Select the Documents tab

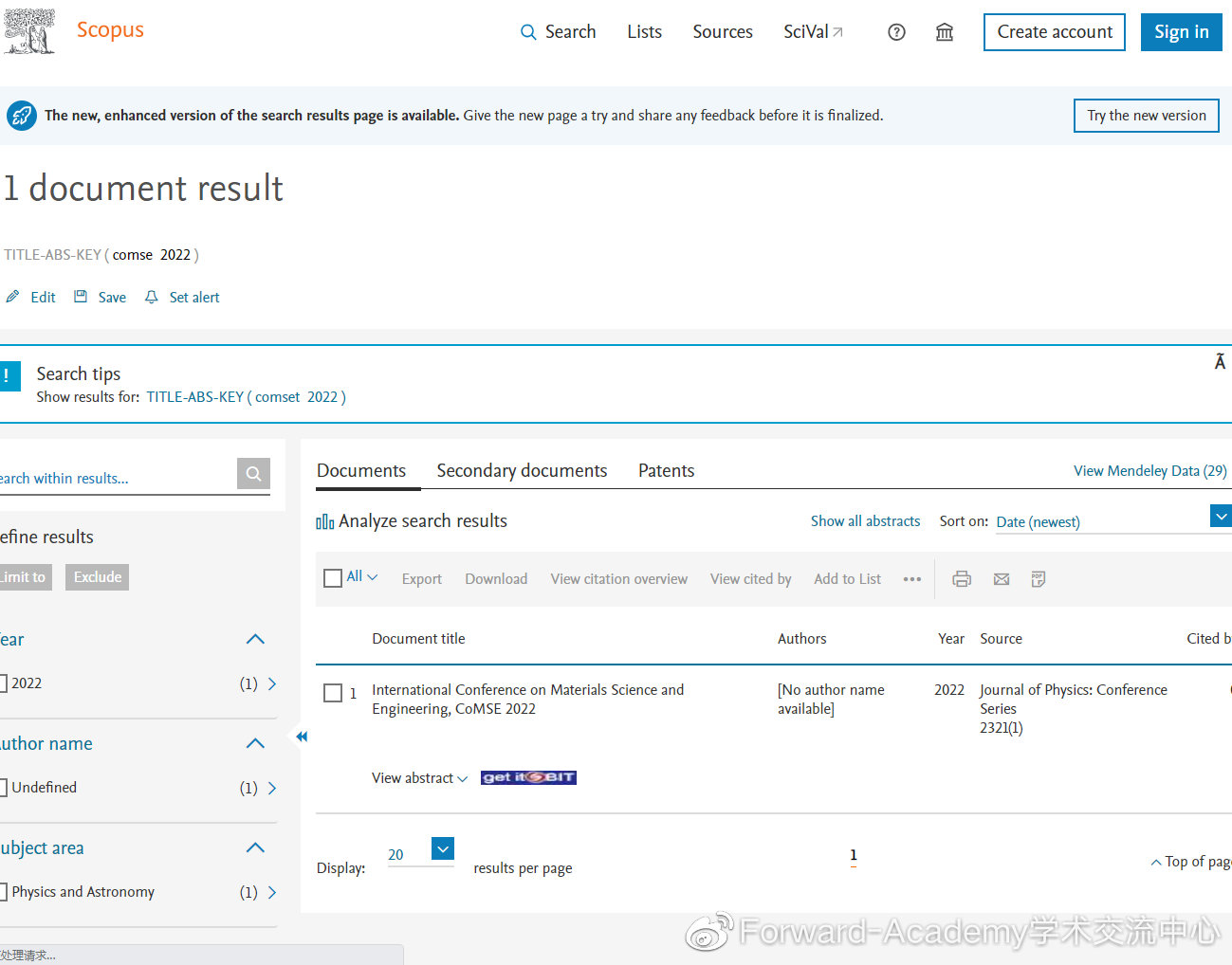tap(361, 471)
